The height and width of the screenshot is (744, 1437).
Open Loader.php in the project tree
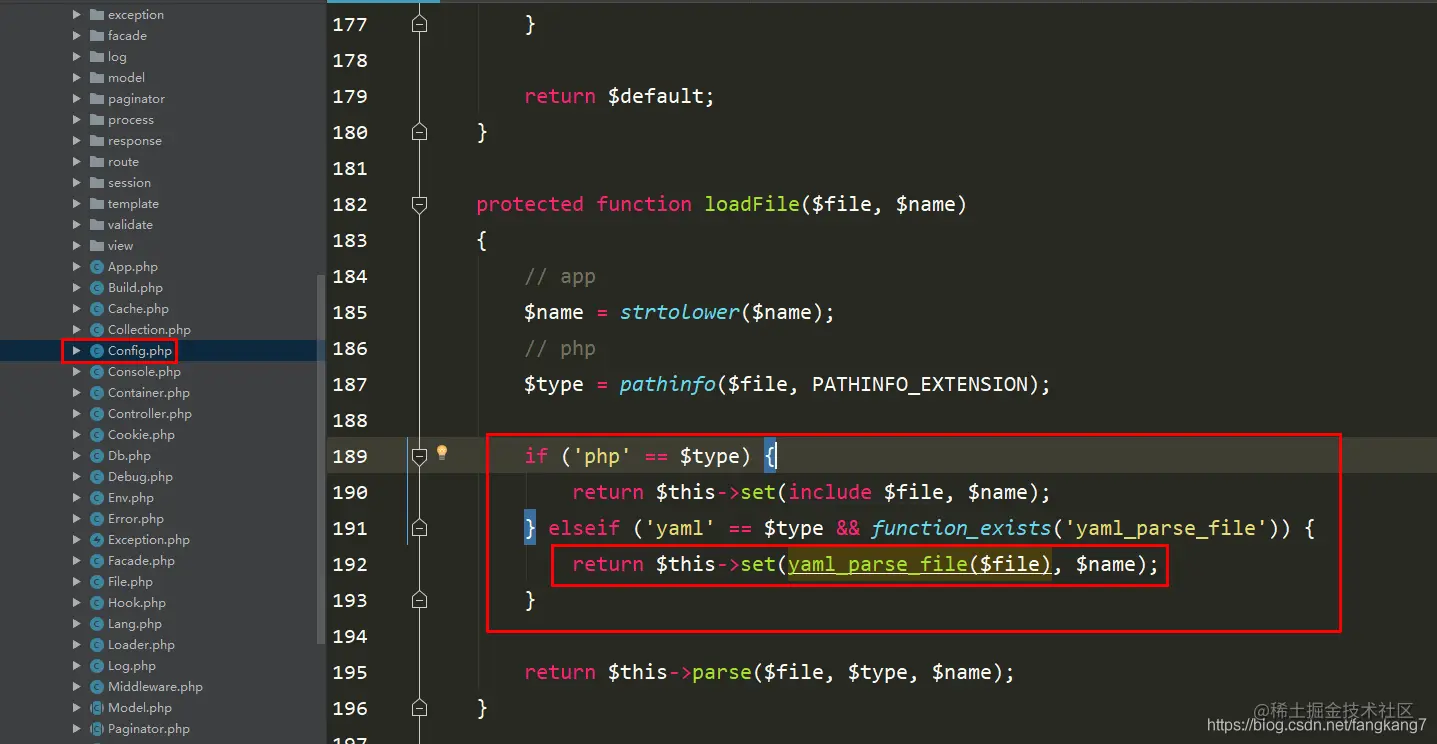coord(141,645)
